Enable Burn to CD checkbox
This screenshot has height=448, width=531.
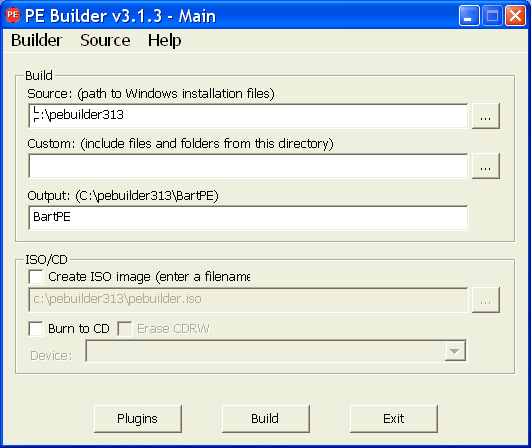point(36,329)
